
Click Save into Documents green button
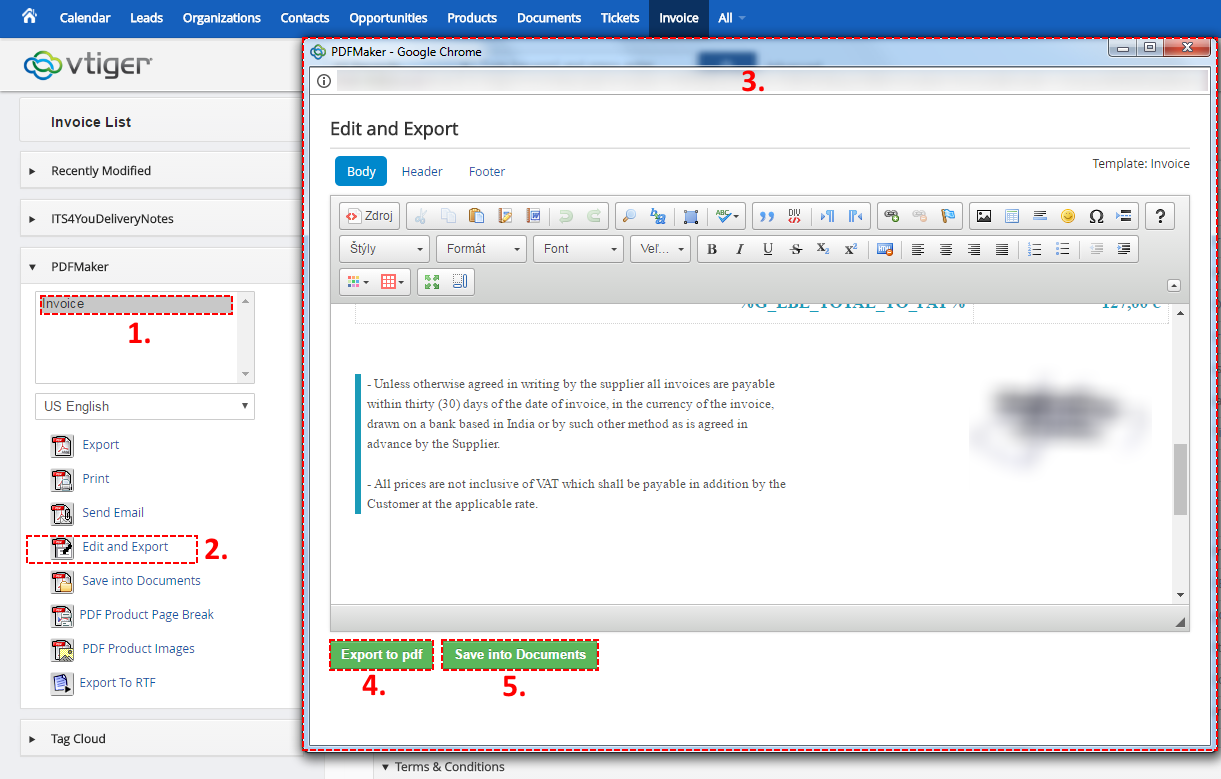[520, 655]
